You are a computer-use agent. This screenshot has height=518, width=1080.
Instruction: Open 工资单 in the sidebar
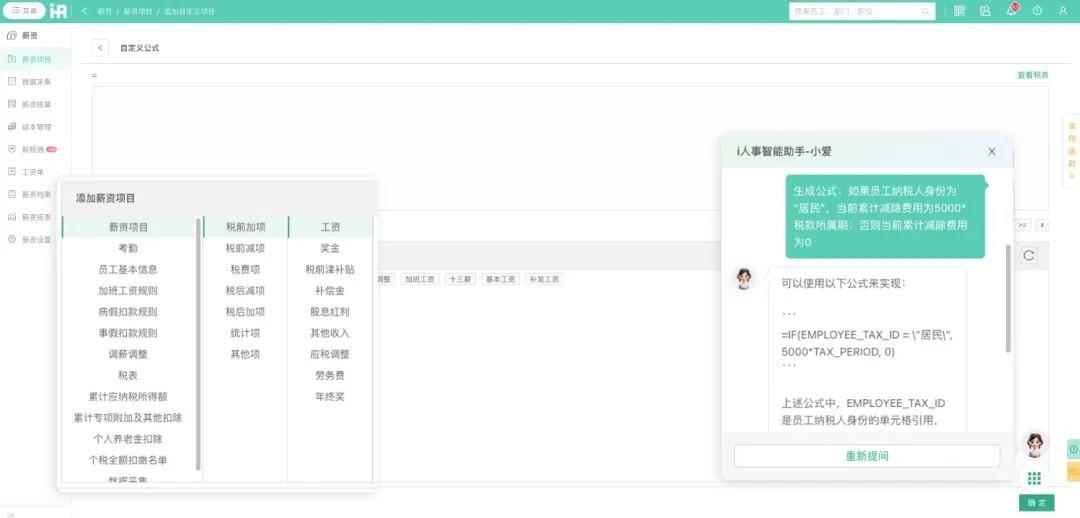coord(35,172)
